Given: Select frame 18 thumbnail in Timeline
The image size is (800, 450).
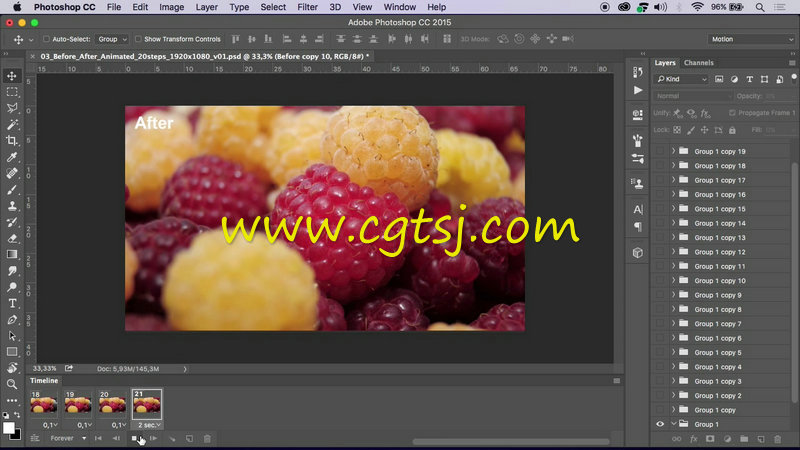Looking at the screenshot, I should 43,405.
